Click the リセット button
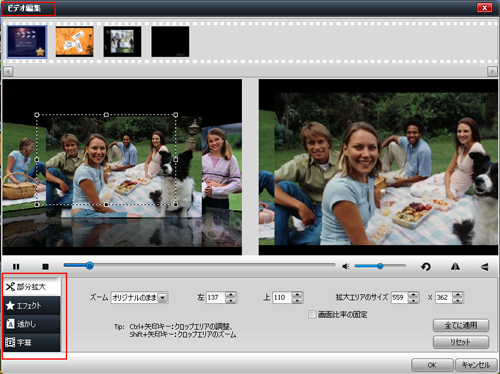500x374 pixels. pyautogui.click(x=461, y=342)
